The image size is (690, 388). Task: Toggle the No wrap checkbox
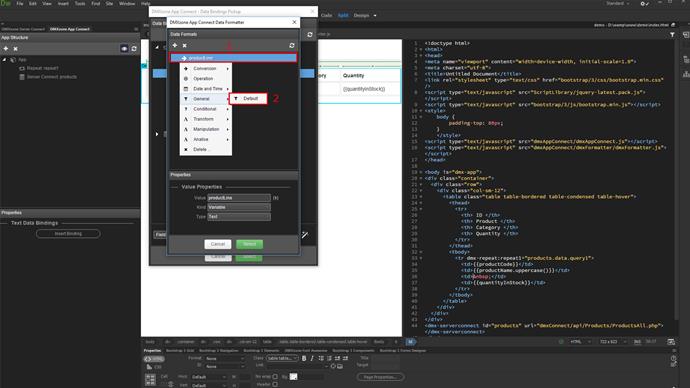[x=275, y=377]
